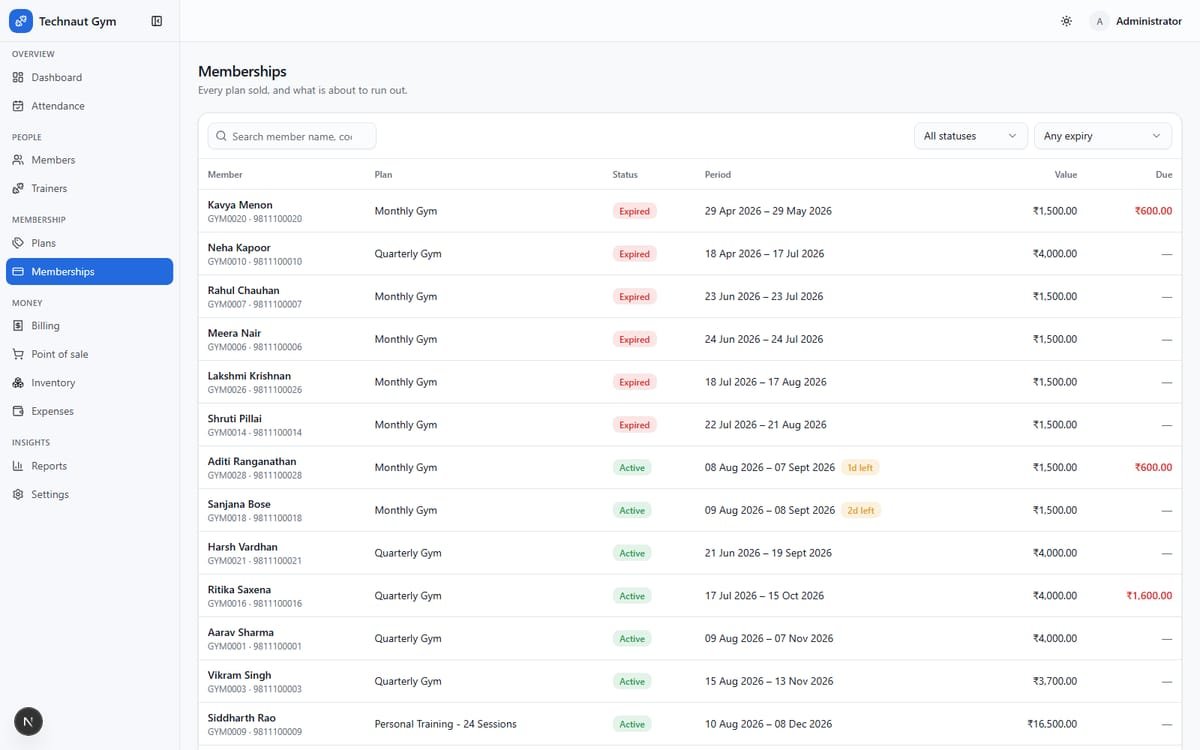
Task: Open the All statuses dropdown
Action: coord(970,136)
